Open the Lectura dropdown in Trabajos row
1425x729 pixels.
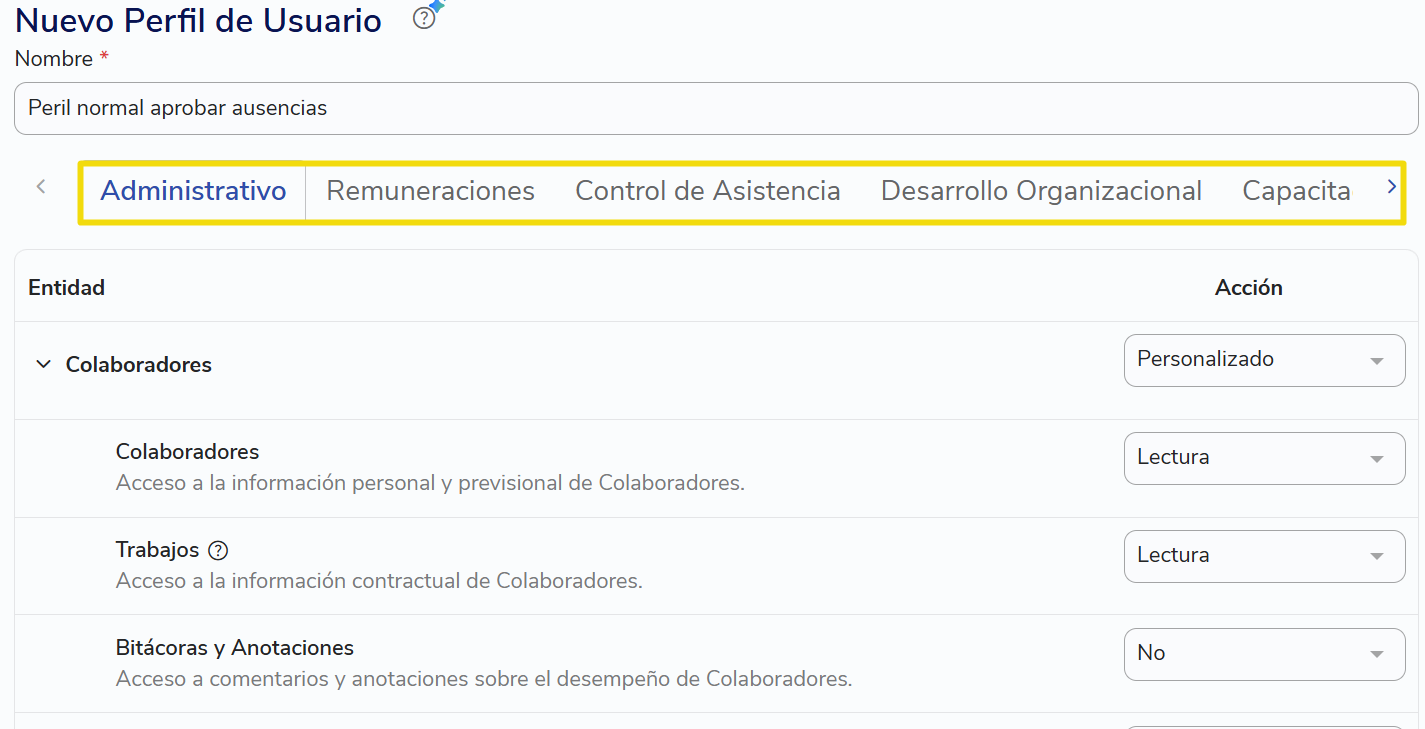[1264, 556]
